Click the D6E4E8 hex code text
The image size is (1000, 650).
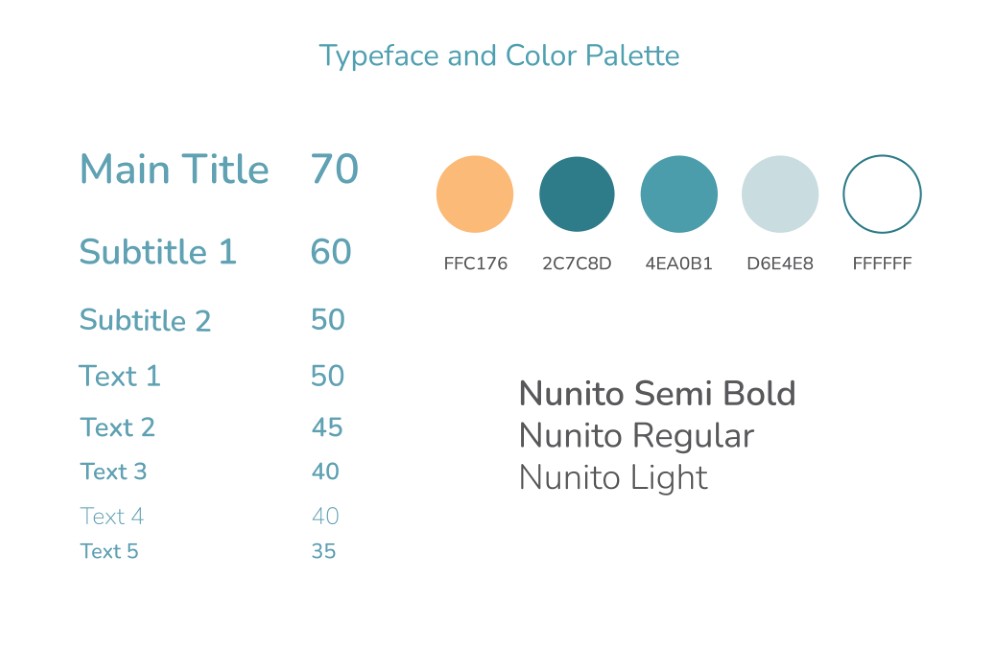(x=780, y=263)
